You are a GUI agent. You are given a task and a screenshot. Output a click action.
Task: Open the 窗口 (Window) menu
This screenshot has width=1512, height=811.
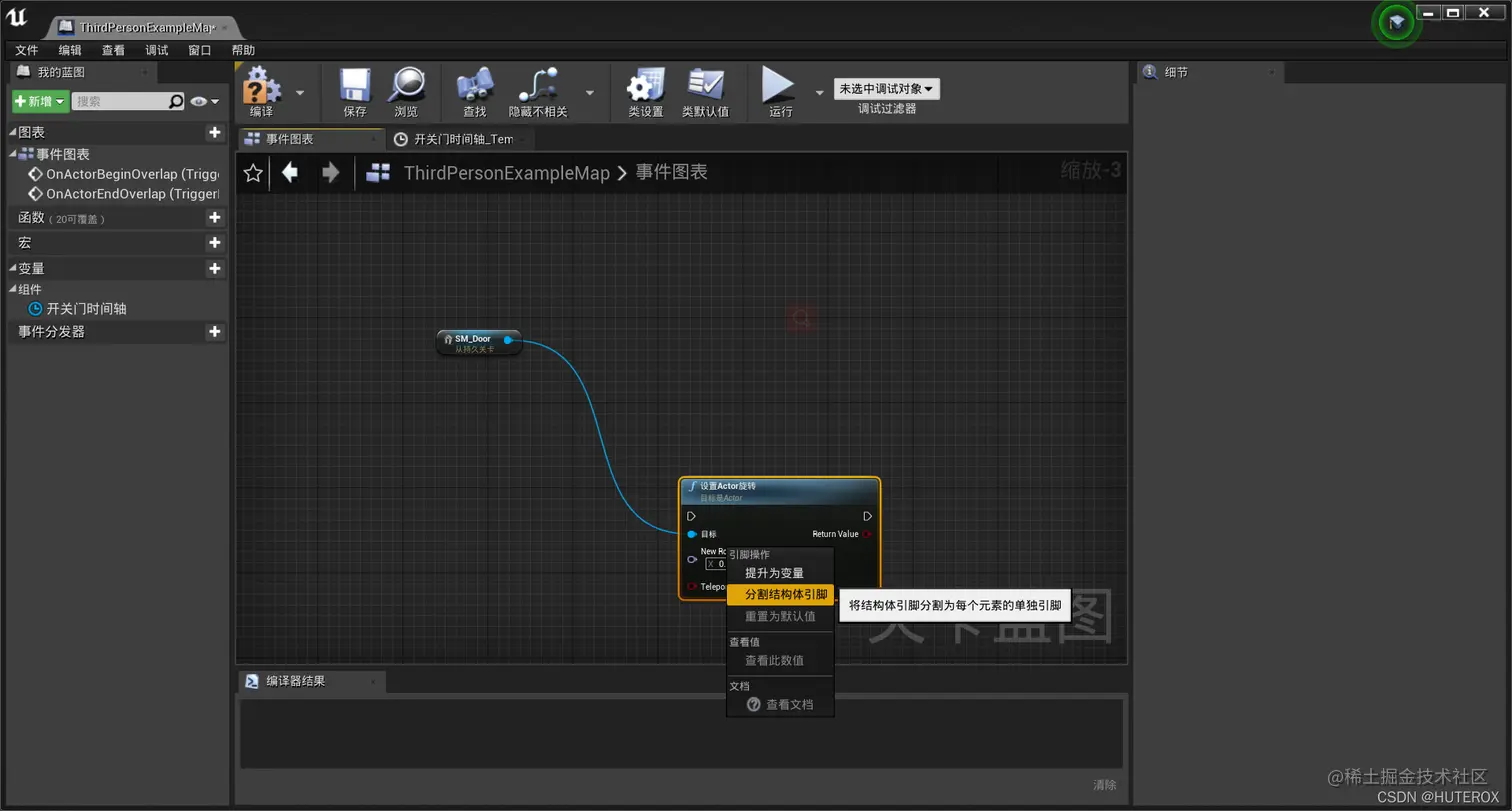[x=200, y=50]
